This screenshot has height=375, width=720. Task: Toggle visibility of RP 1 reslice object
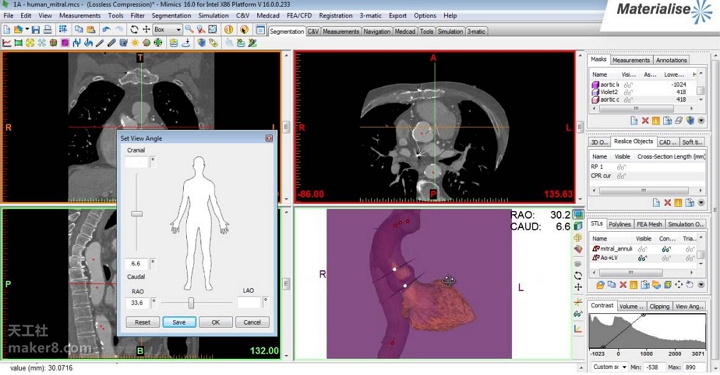coord(621,167)
